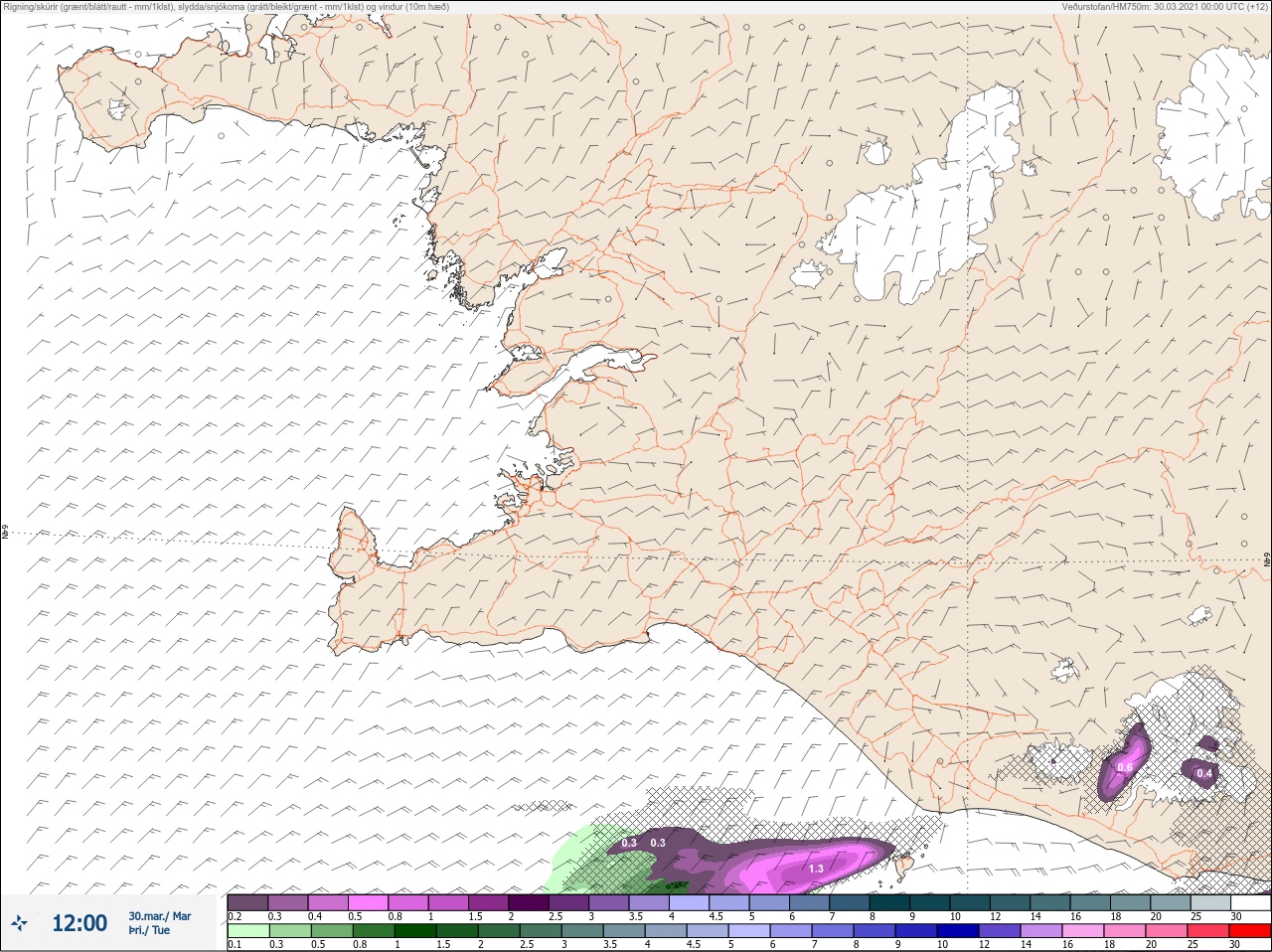Screen dimensions: 1272x952
Task: Click the 12:00 forecast time label
Action: click(79, 923)
